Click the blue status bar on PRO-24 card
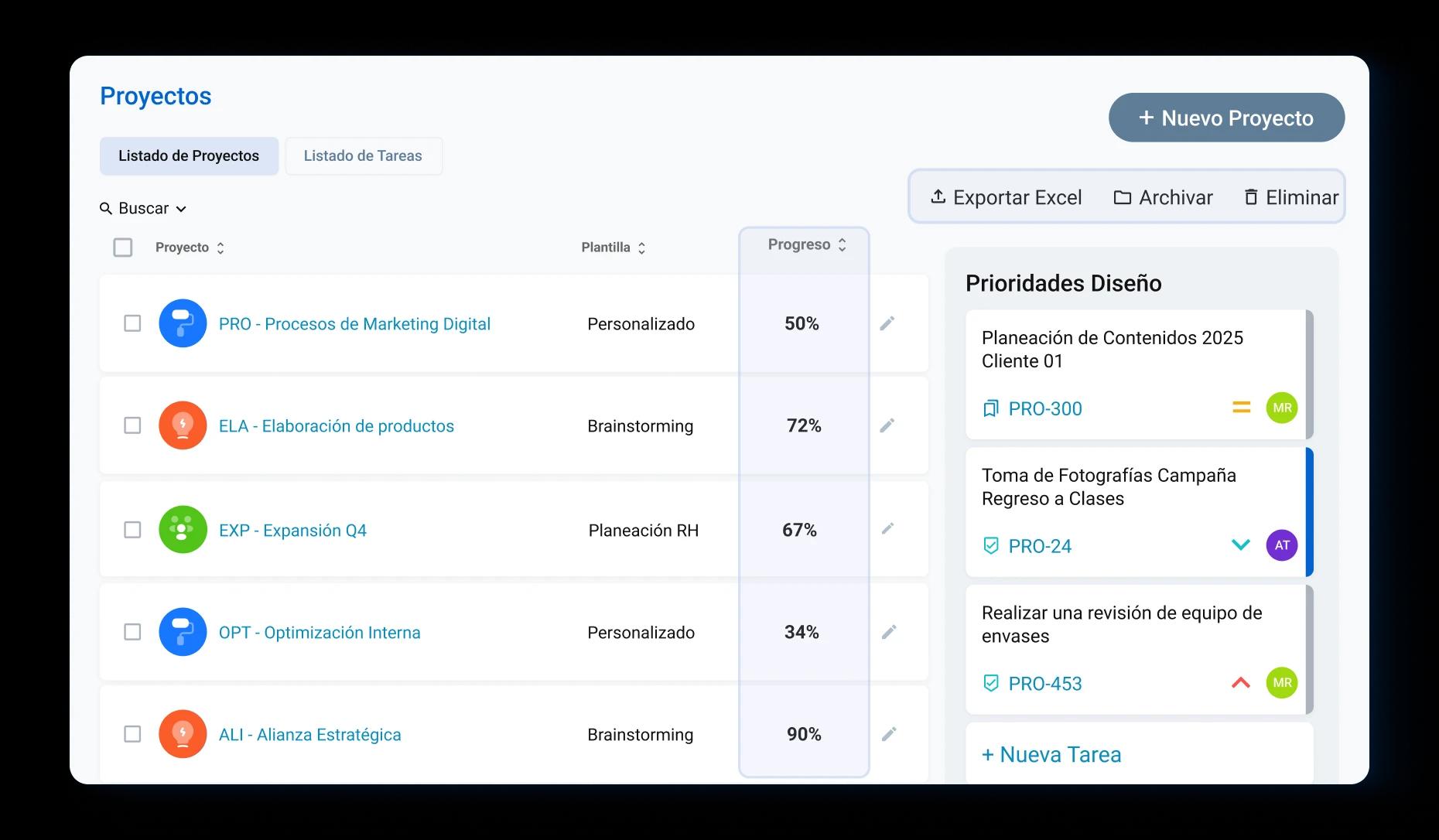This screenshot has height=840, width=1439. tap(1309, 512)
